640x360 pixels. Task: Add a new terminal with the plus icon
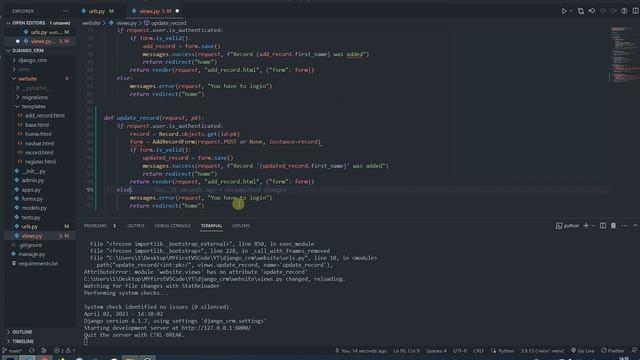coord(586,226)
